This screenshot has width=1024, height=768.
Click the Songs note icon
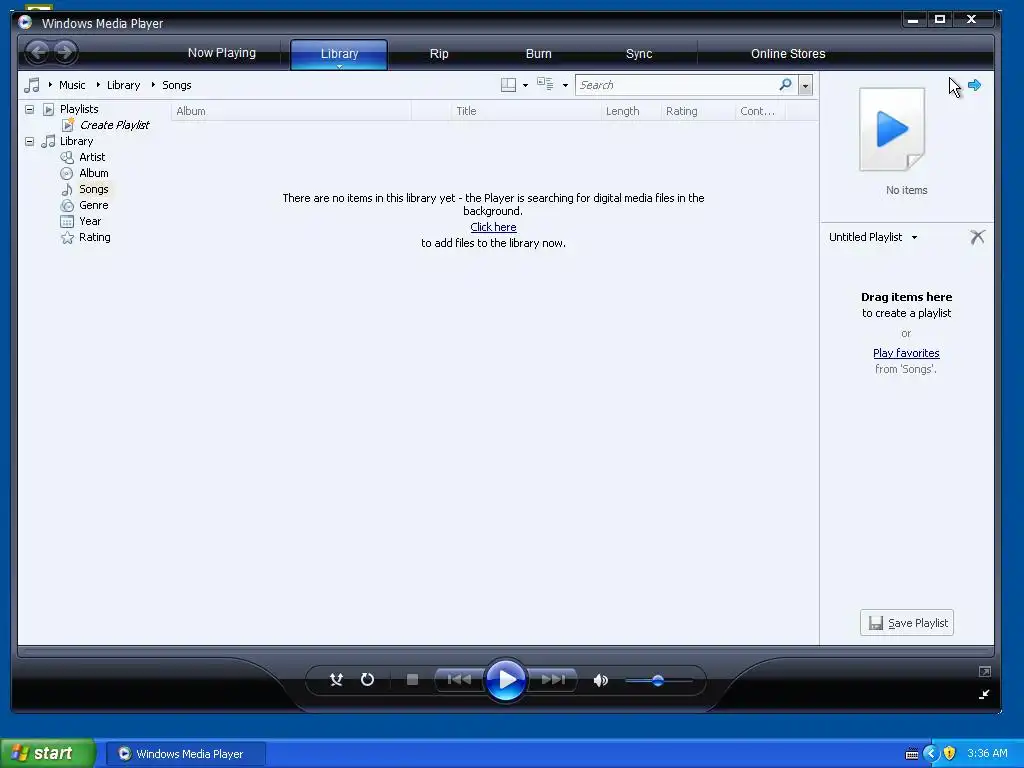pos(67,189)
